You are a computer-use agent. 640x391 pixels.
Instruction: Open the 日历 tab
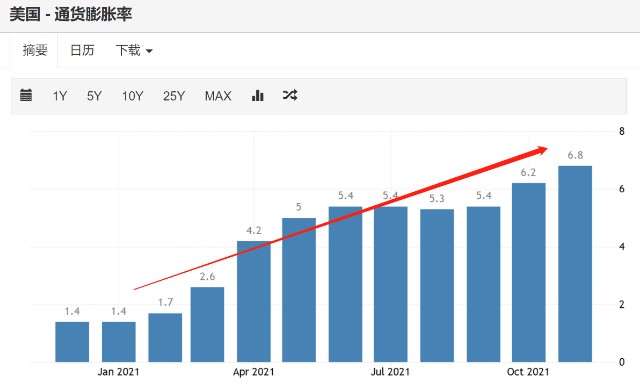pos(82,50)
